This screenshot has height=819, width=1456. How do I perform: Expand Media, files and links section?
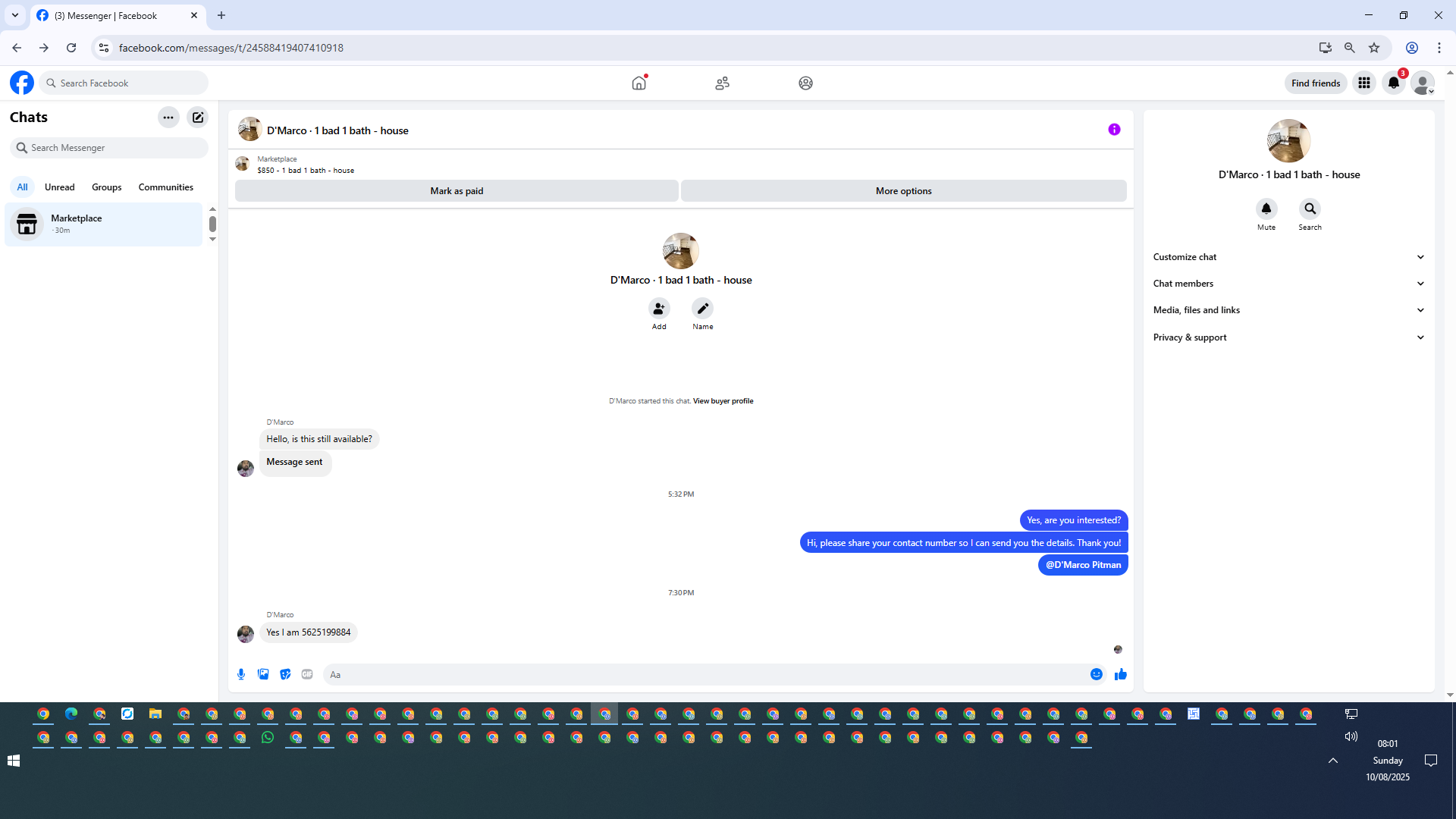coord(1288,310)
